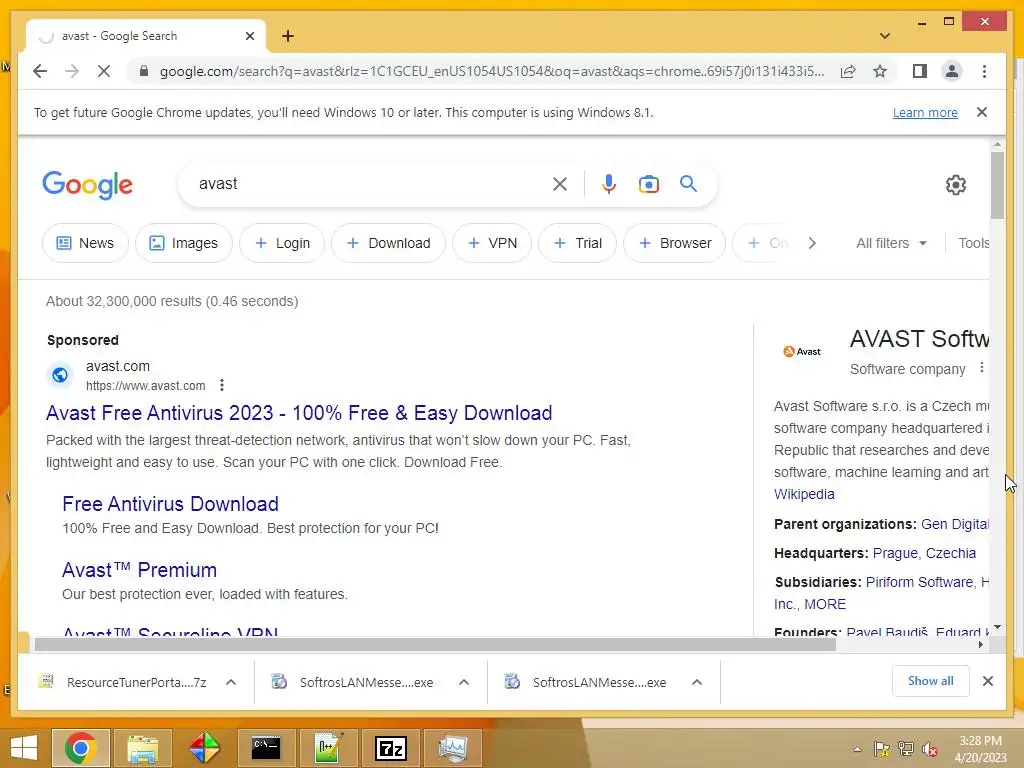1024x768 pixels.
Task: Show more filter chips arrow
Action: click(x=812, y=243)
